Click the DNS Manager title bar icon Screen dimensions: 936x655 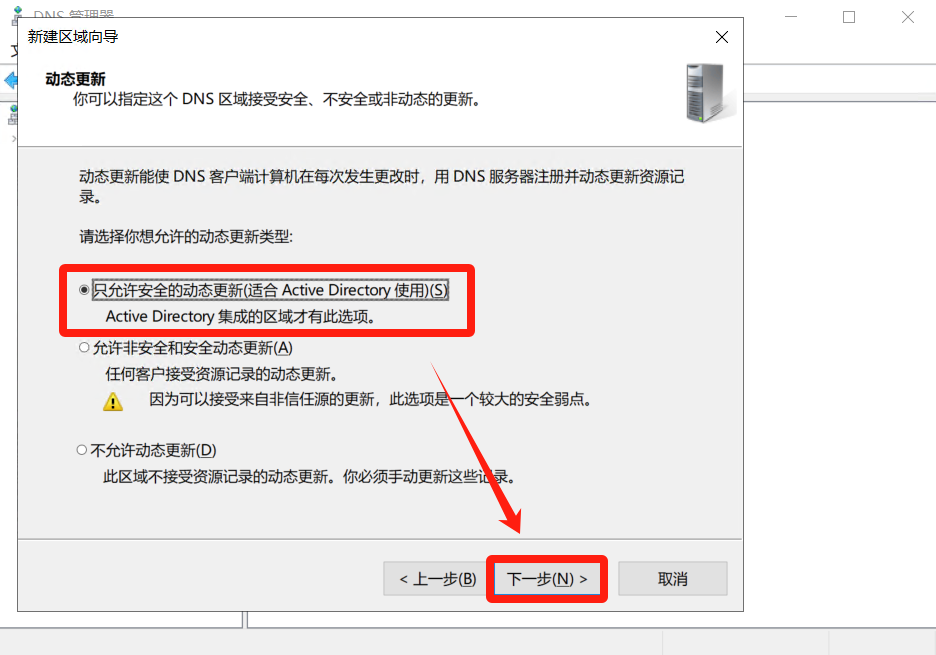[x=17, y=14]
